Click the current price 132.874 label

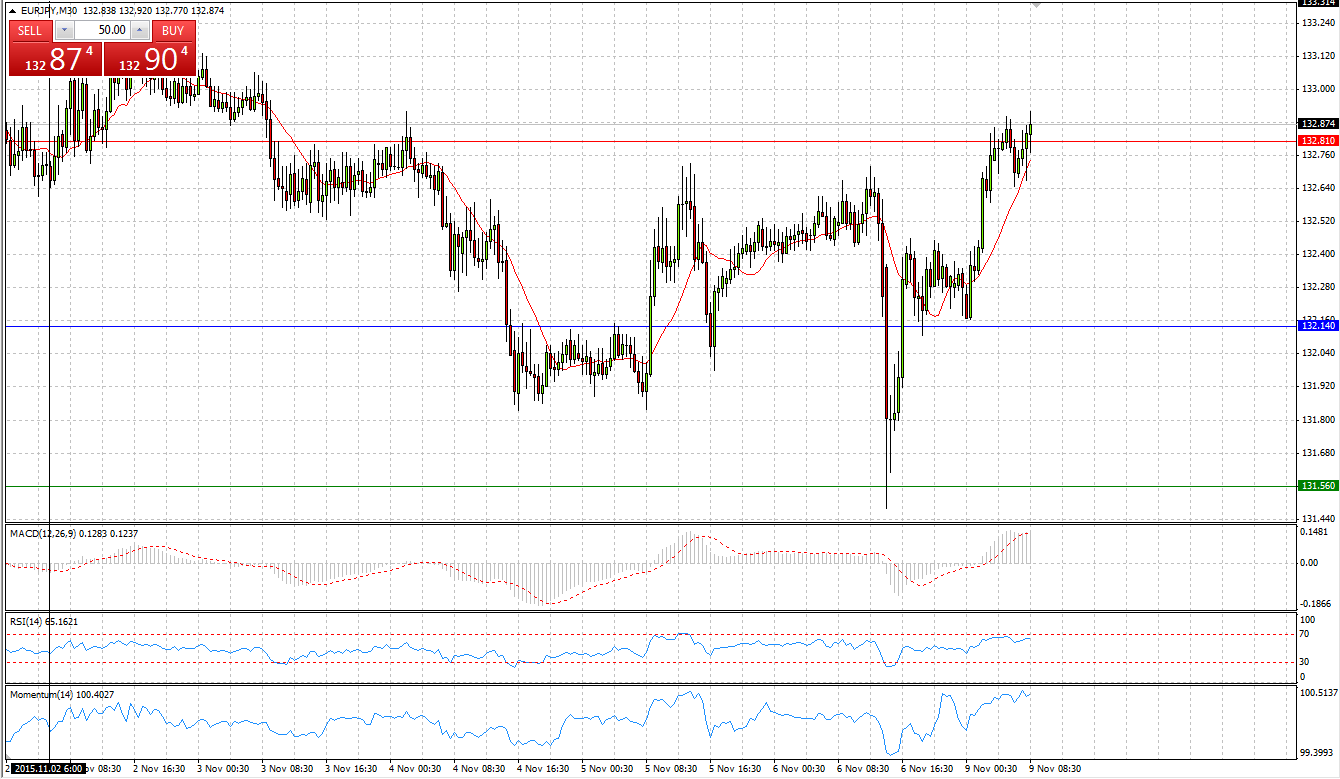point(1317,124)
